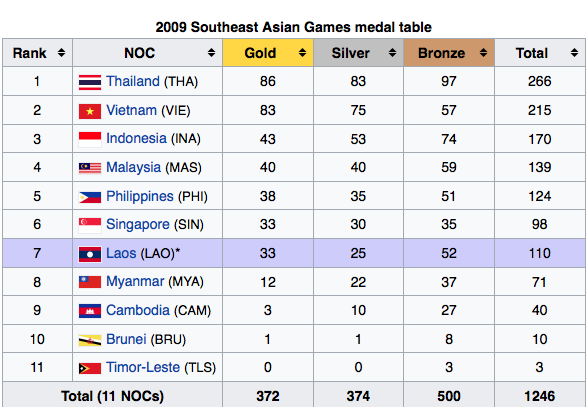
Task: Sort table by NOC column arrows
Action: [x=212, y=53]
